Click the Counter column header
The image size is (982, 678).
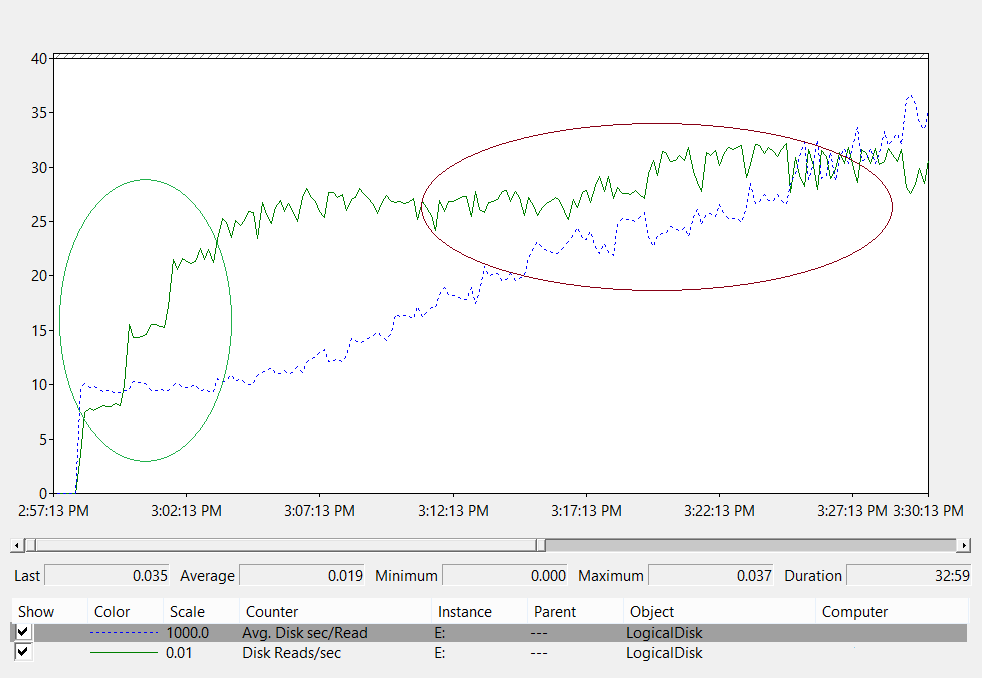[x=272, y=611]
